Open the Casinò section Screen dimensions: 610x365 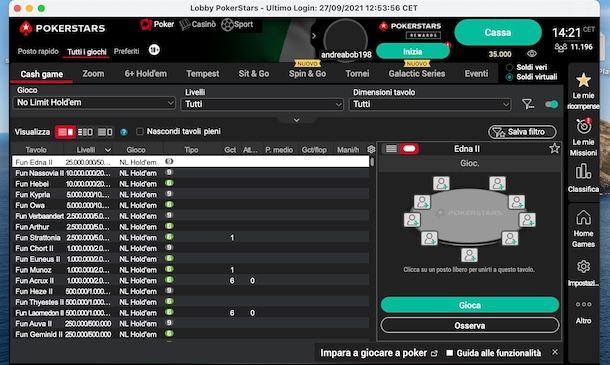click(198, 25)
